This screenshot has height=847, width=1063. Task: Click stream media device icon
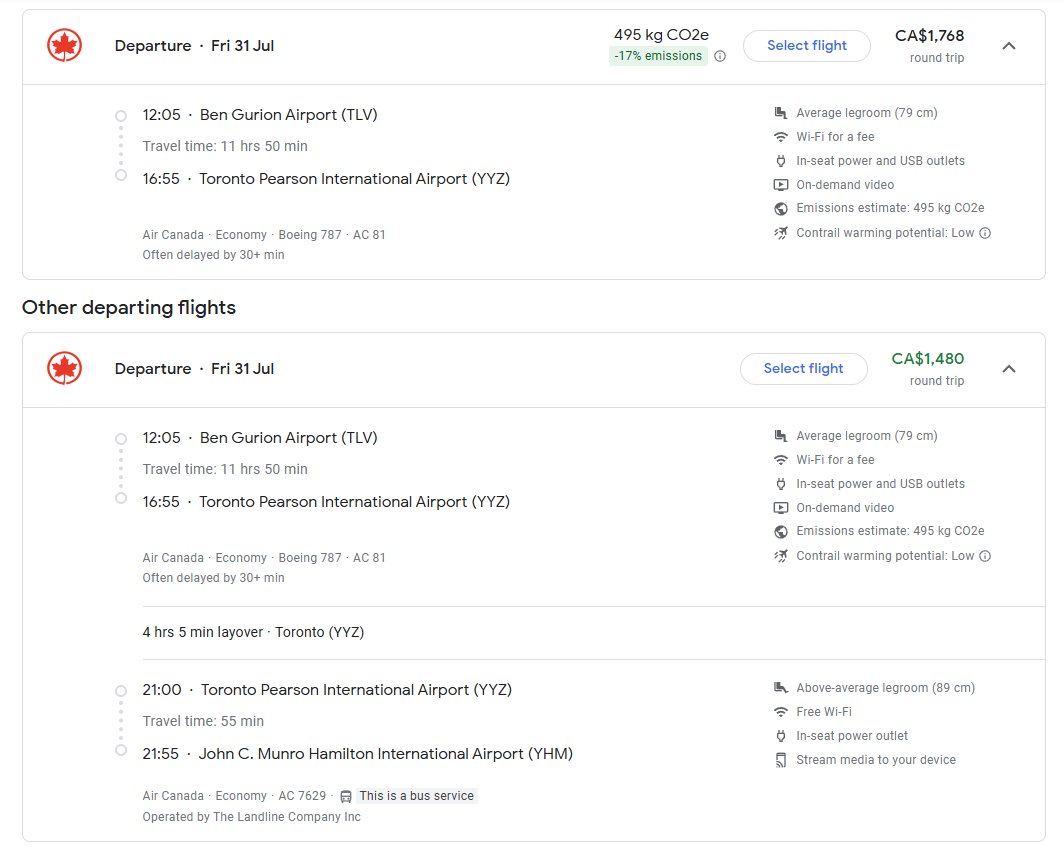click(781, 760)
